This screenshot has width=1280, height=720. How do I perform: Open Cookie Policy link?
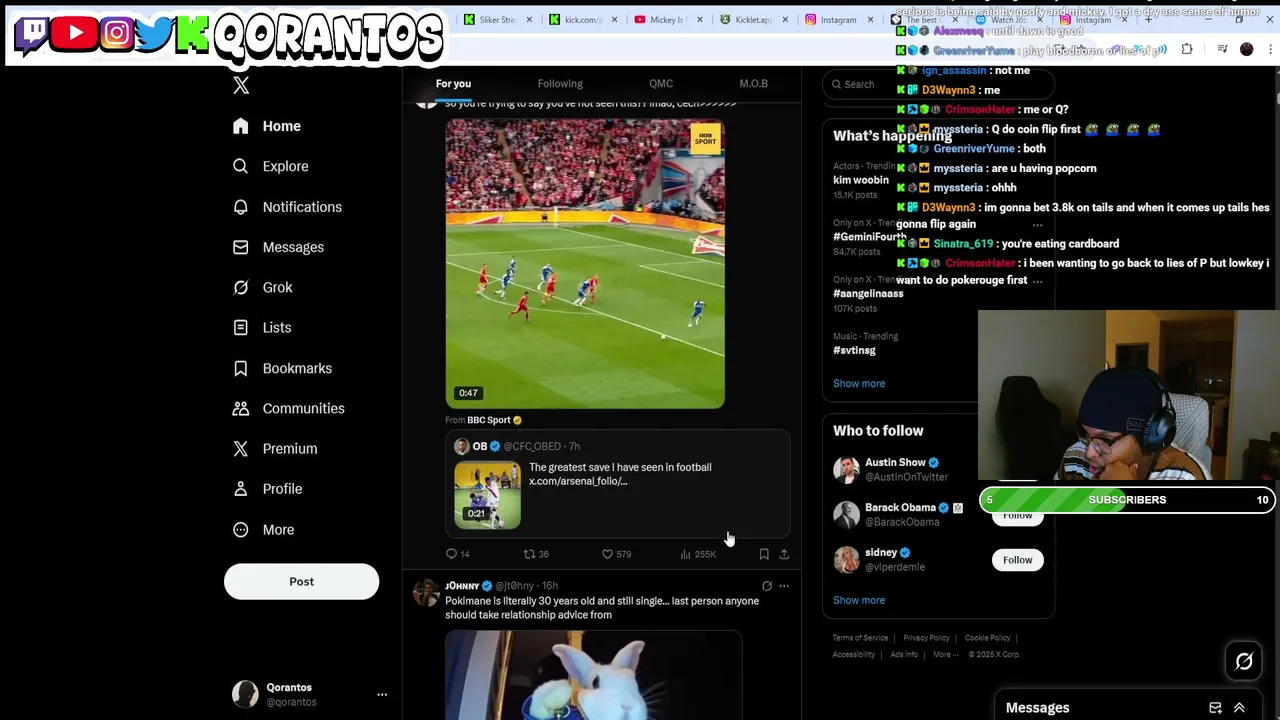tap(987, 638)
